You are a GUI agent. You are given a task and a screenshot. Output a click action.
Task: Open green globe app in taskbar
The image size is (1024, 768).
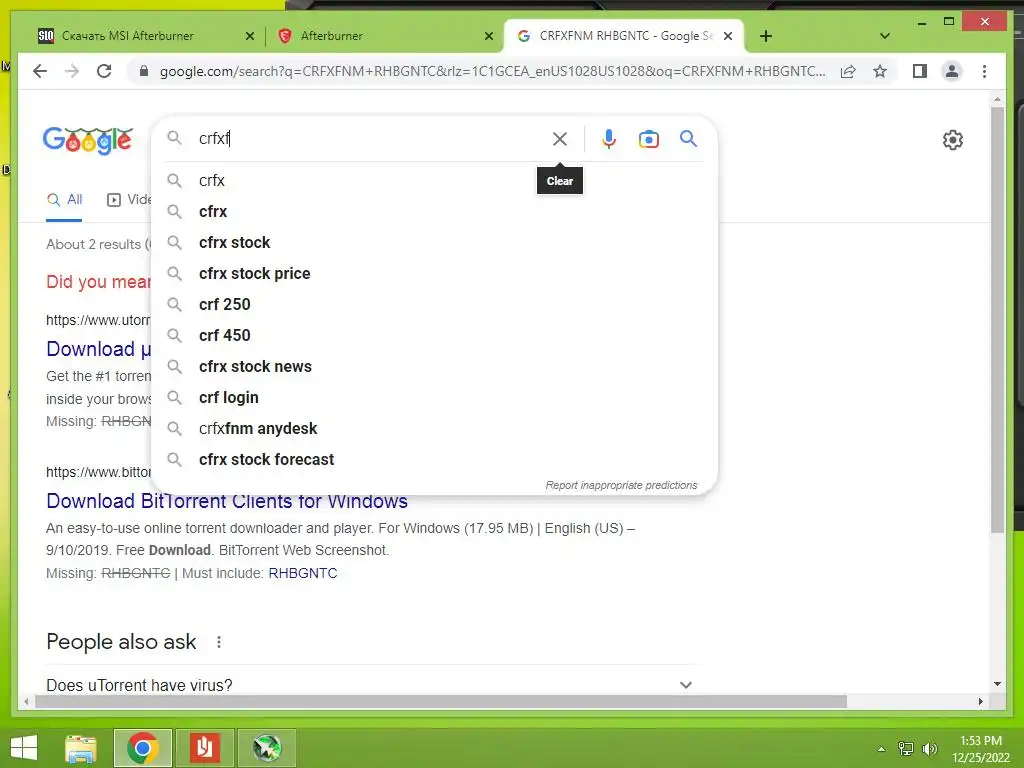[x=266, y=748]
